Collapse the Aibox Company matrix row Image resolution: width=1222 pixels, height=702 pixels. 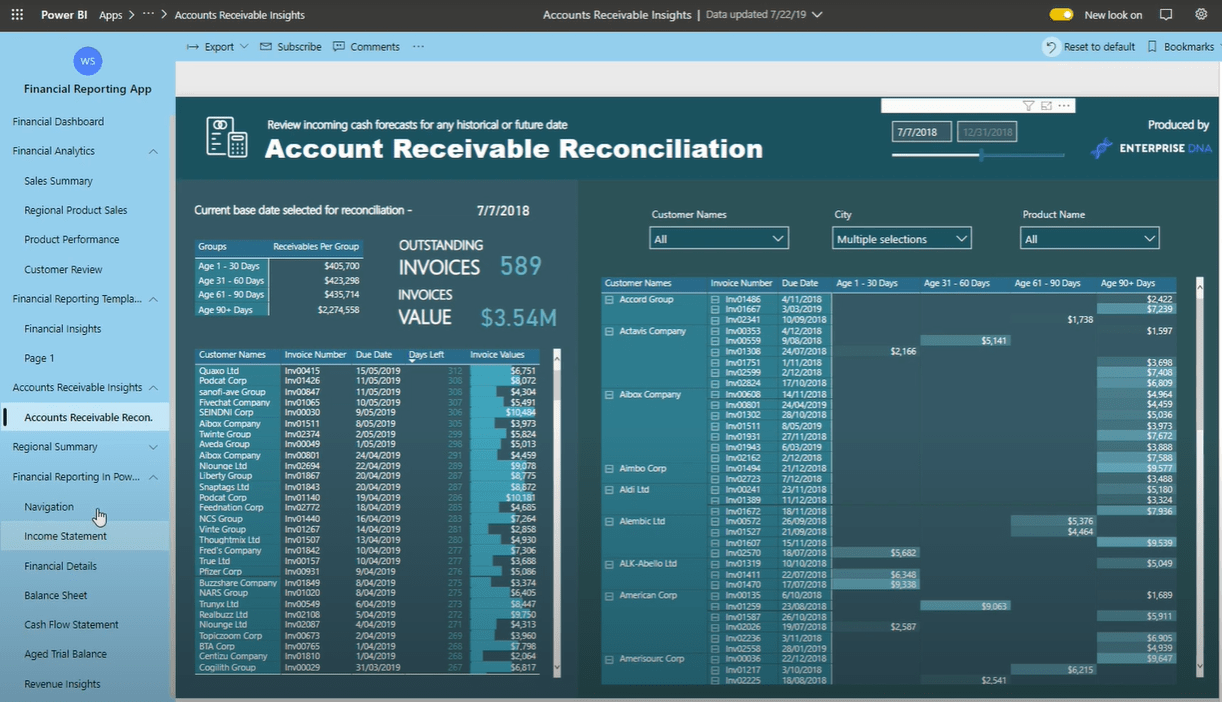pos(610,395)
